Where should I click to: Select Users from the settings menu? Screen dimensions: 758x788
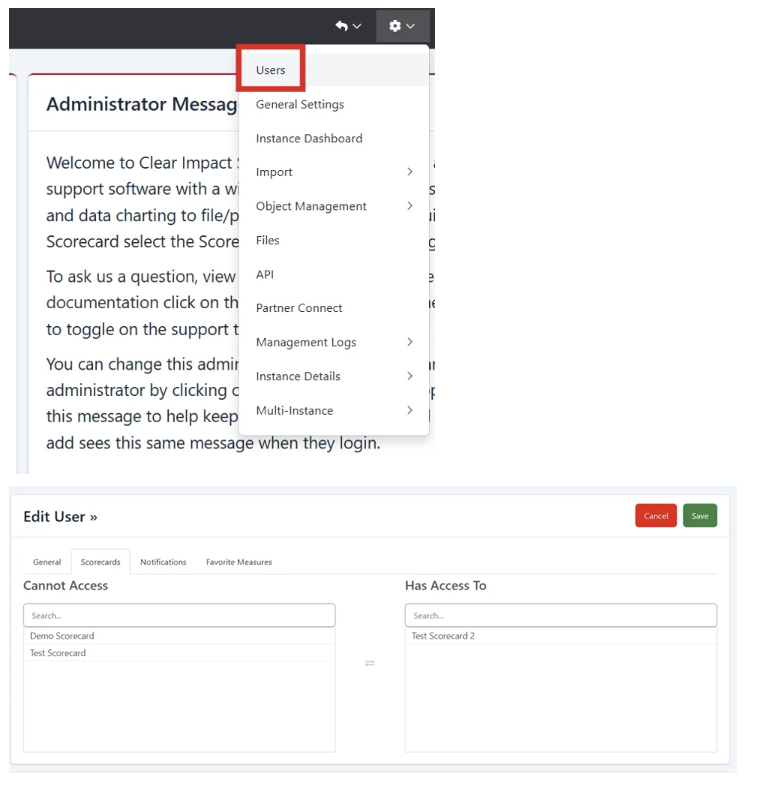(271, 70)
